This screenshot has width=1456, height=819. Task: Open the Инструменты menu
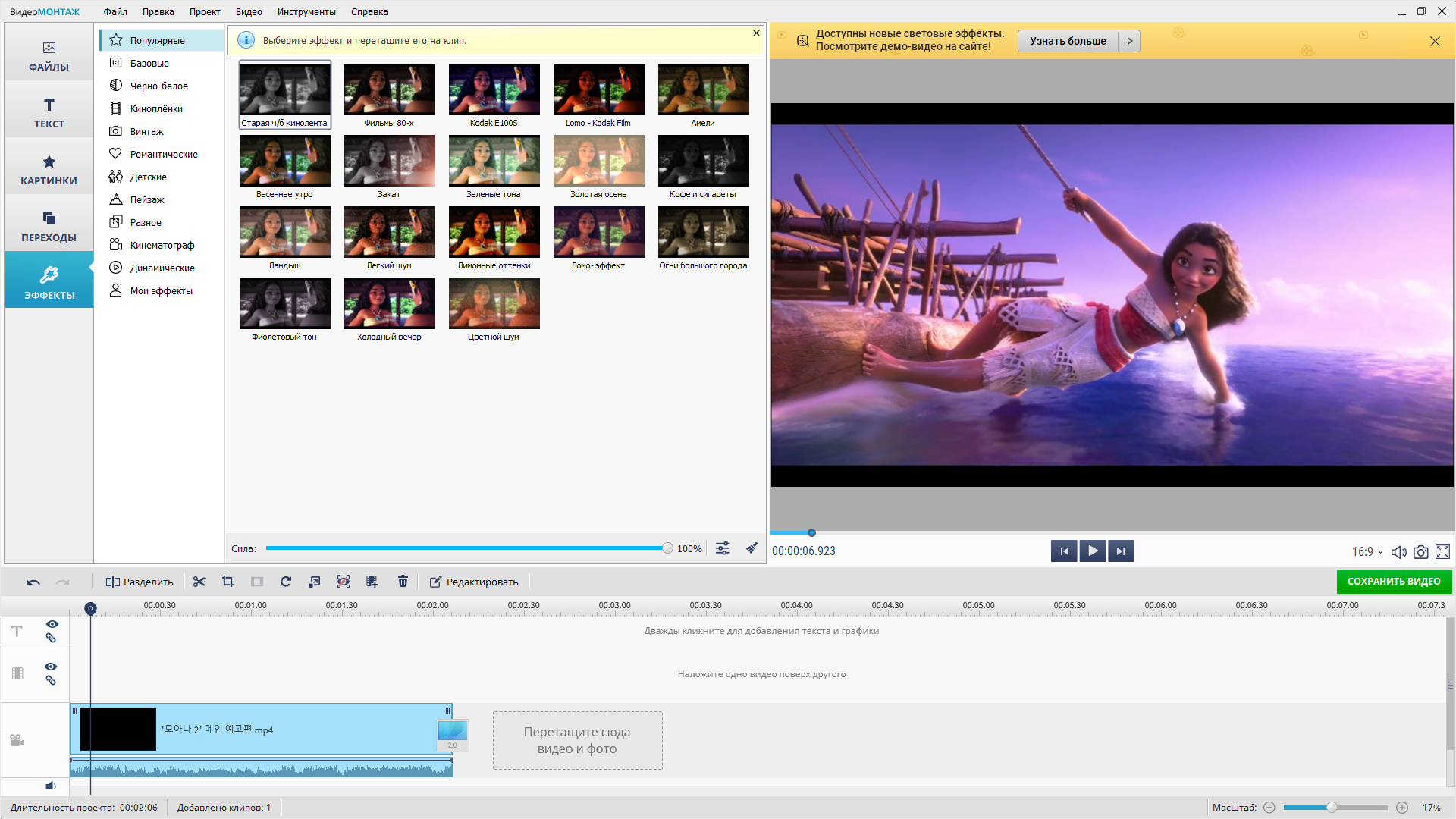click(x=306, y=11)
